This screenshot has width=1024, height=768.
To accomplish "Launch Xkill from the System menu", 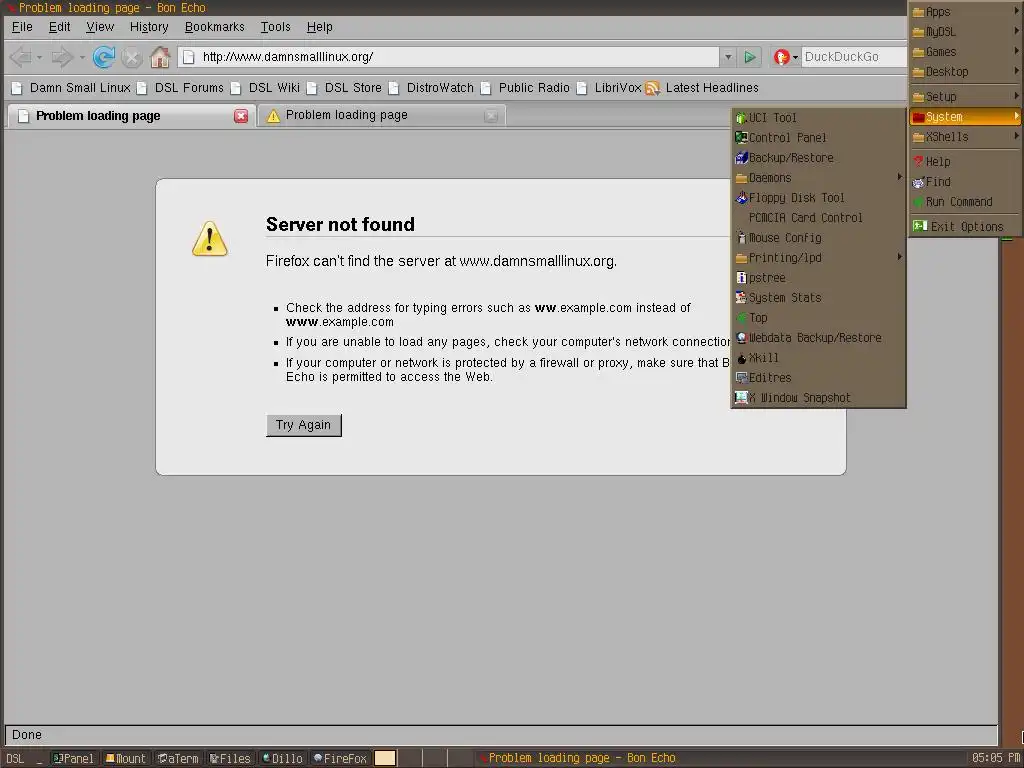I will (x=818, y=358).
